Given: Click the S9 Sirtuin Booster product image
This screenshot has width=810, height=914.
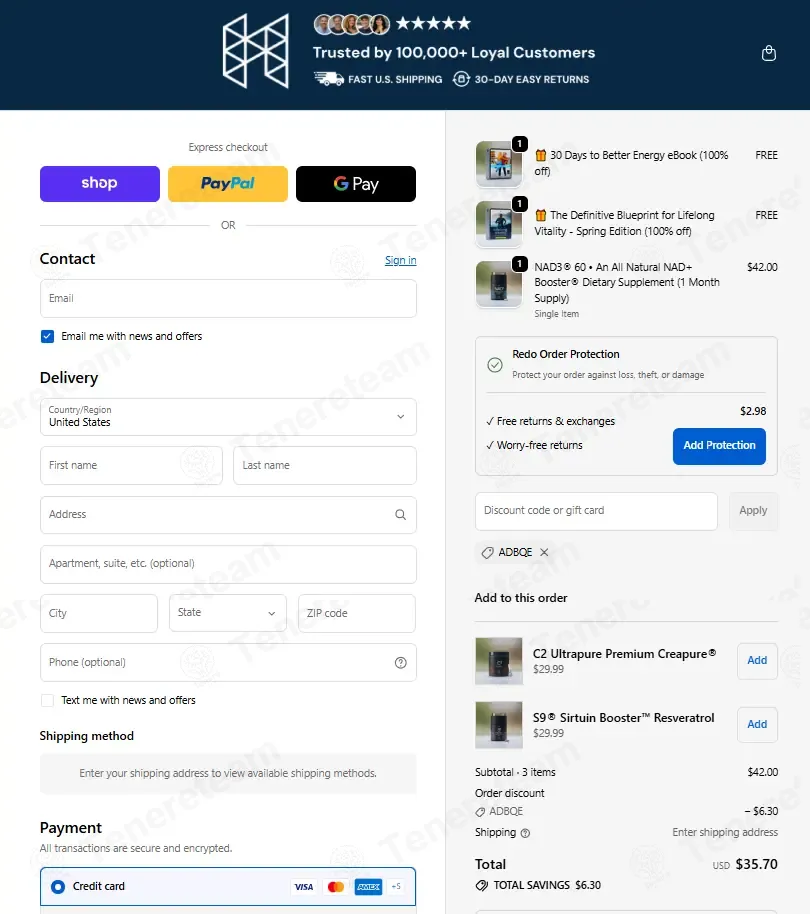Looking at the screenshot, I should (499, 725).
